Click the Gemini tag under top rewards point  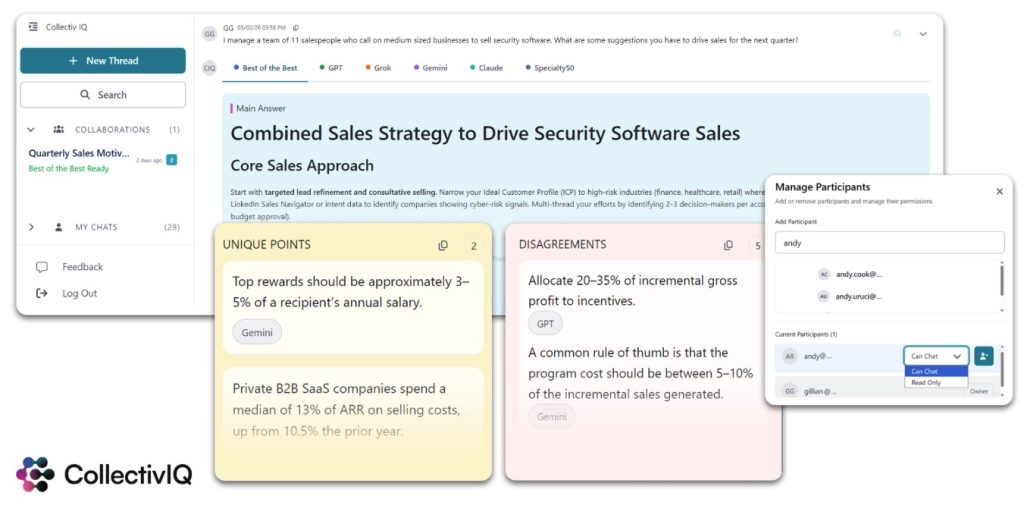257,332
